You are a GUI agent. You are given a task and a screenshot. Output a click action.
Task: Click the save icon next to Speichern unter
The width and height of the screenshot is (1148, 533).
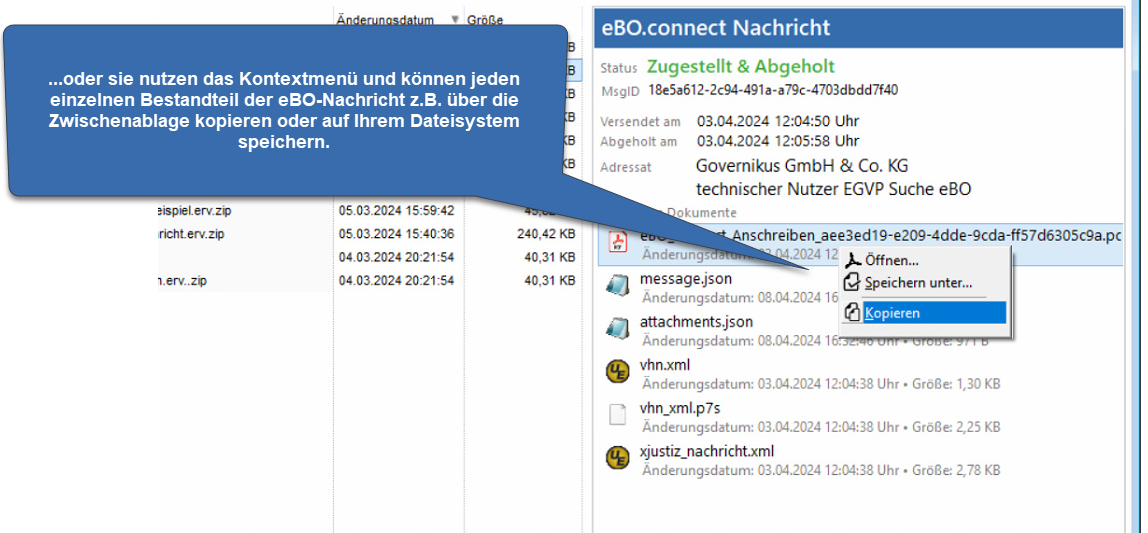click(x=852, y=283)
